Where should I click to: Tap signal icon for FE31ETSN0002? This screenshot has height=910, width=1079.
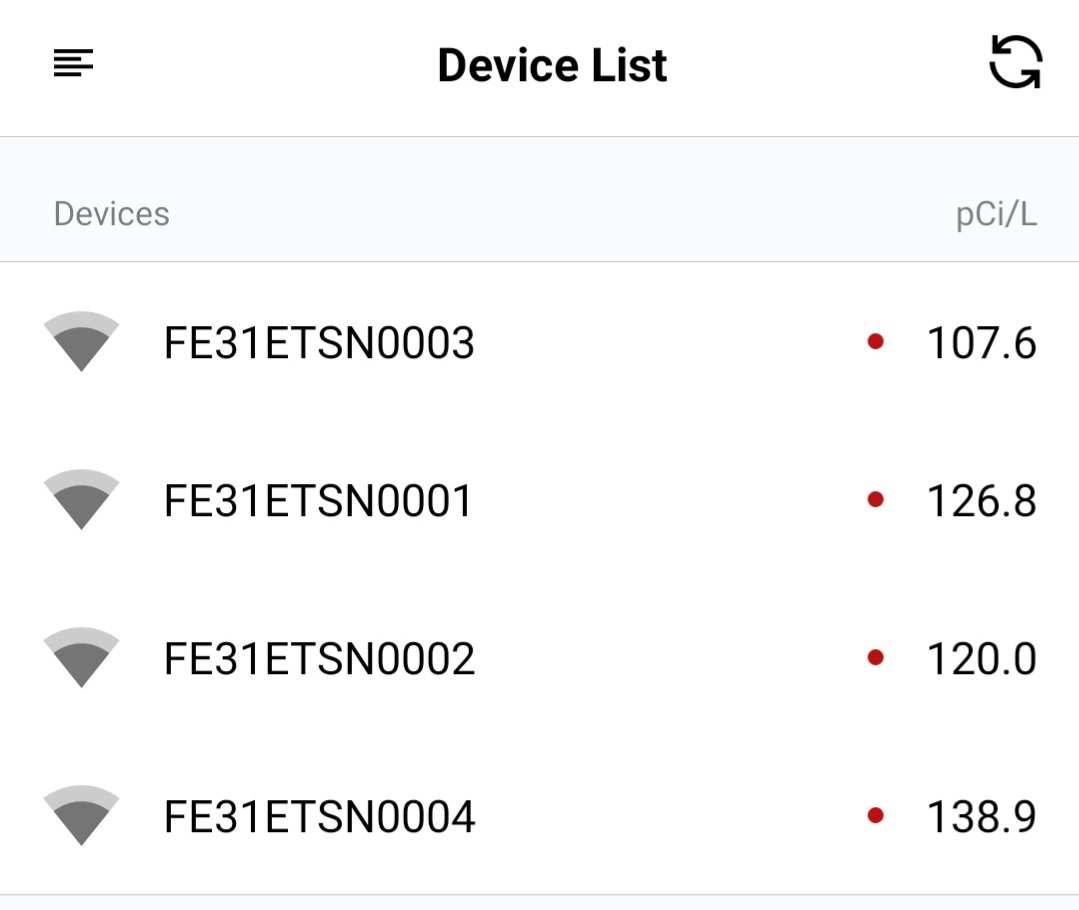(x=81, y=657)
